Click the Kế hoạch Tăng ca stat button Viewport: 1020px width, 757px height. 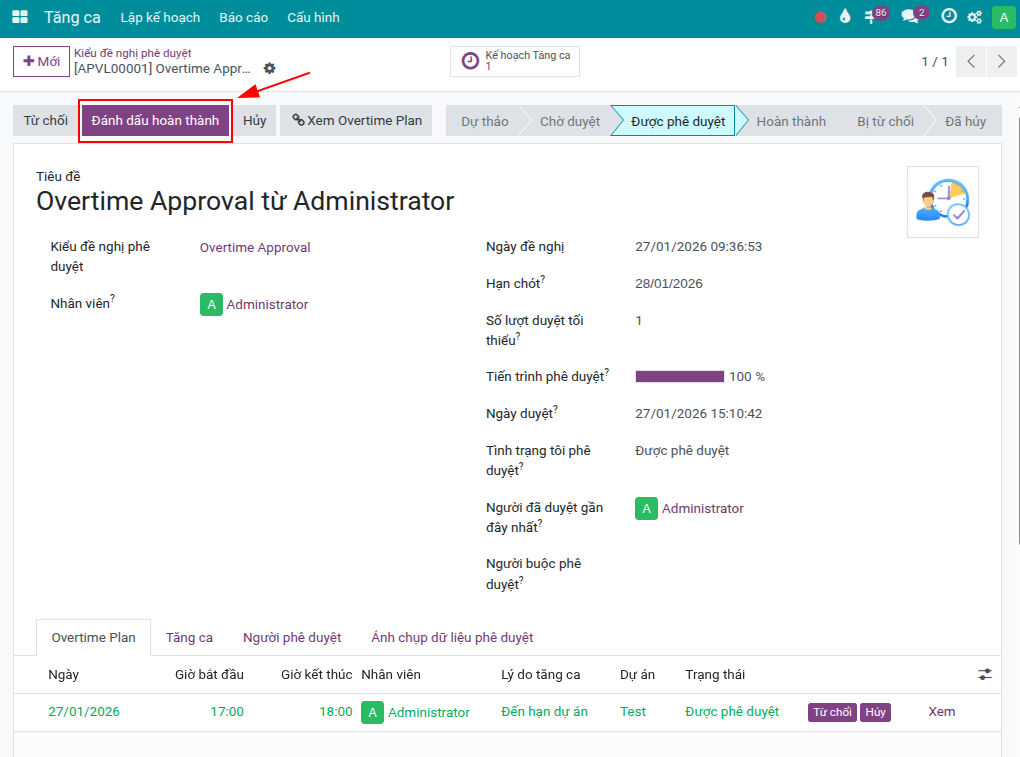[x=515, y=61]
